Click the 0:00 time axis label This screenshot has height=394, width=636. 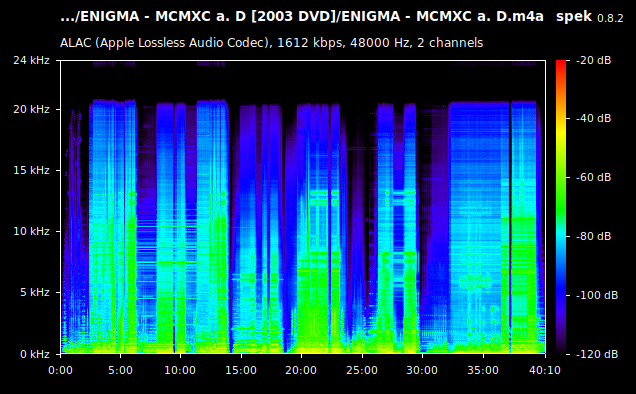point(60,370)
